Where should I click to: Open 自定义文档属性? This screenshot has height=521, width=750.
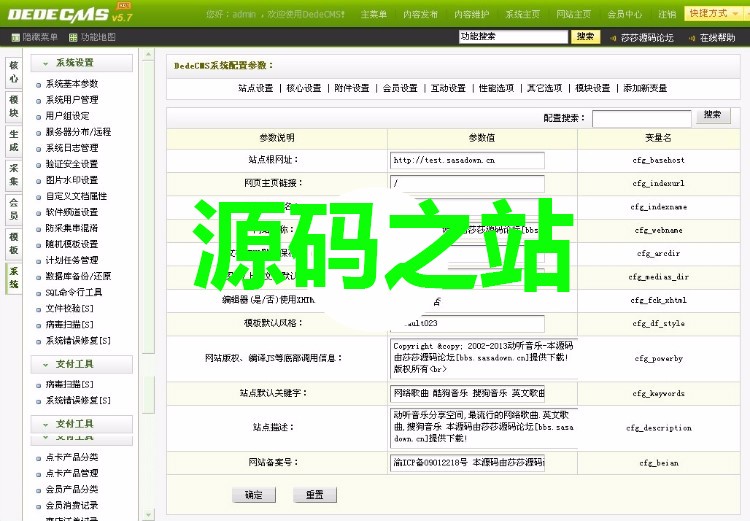[x=77, y=196]
